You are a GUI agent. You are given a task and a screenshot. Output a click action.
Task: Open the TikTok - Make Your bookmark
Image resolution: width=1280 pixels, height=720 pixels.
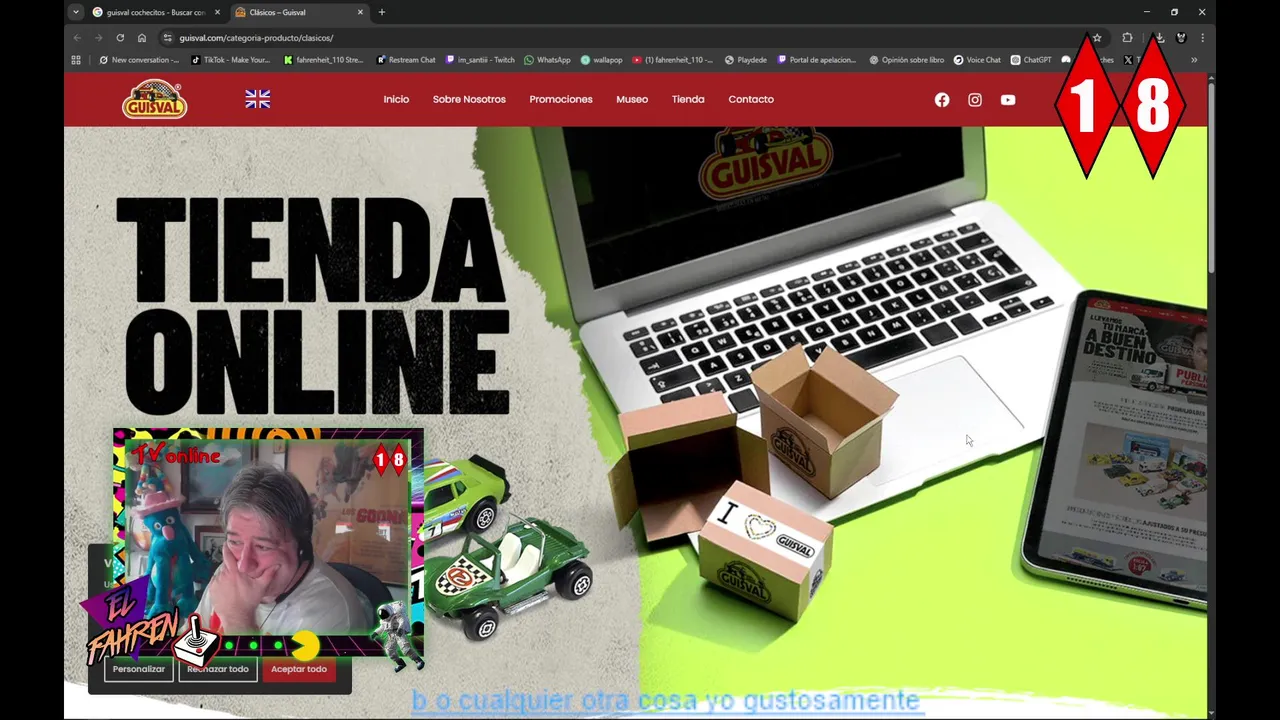(x=230, y=60)
